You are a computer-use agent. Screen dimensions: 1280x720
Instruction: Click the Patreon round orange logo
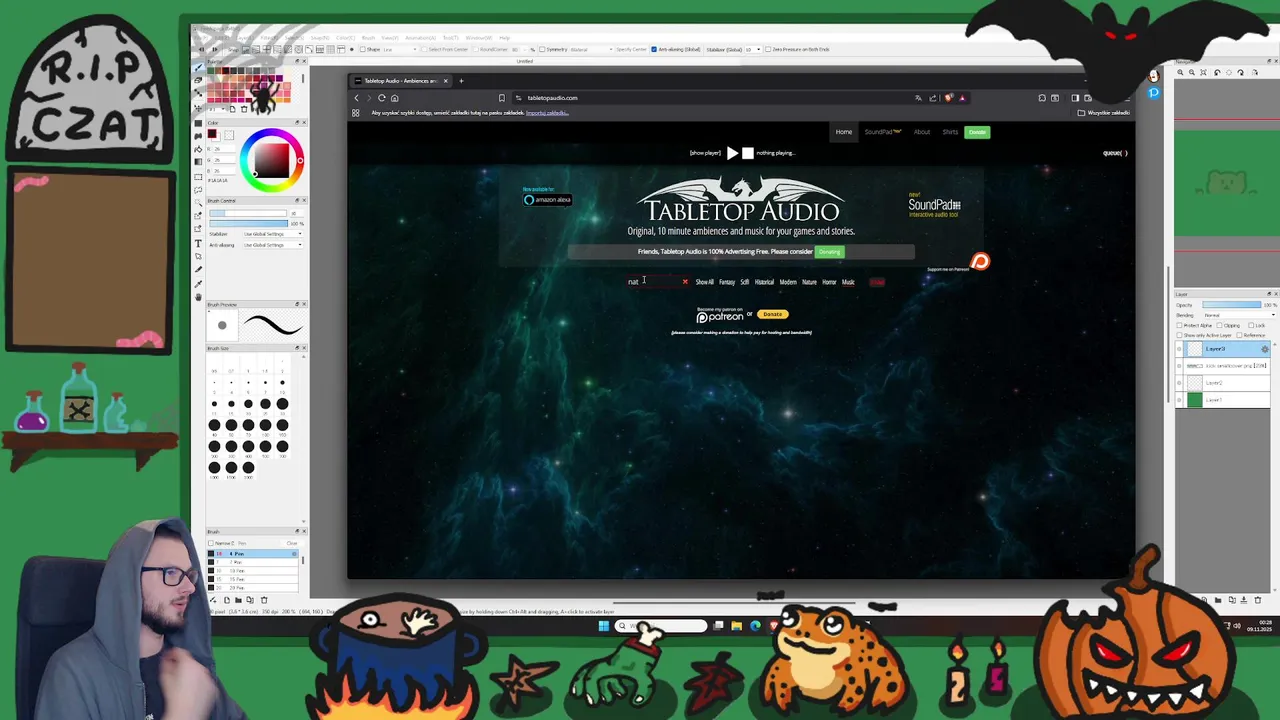[980, 262]
